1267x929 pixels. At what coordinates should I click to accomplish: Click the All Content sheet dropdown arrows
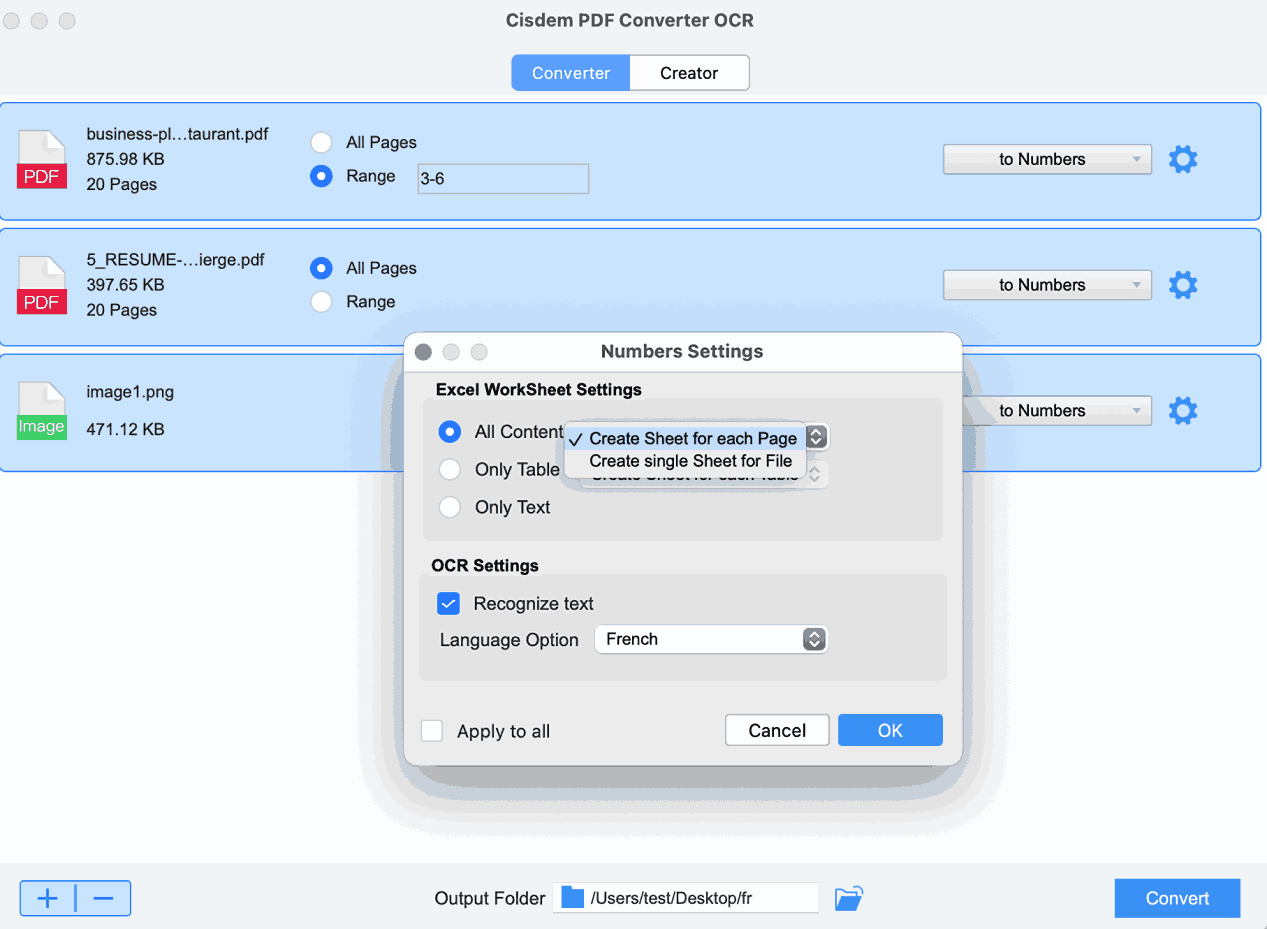click(x=816, y=437)
